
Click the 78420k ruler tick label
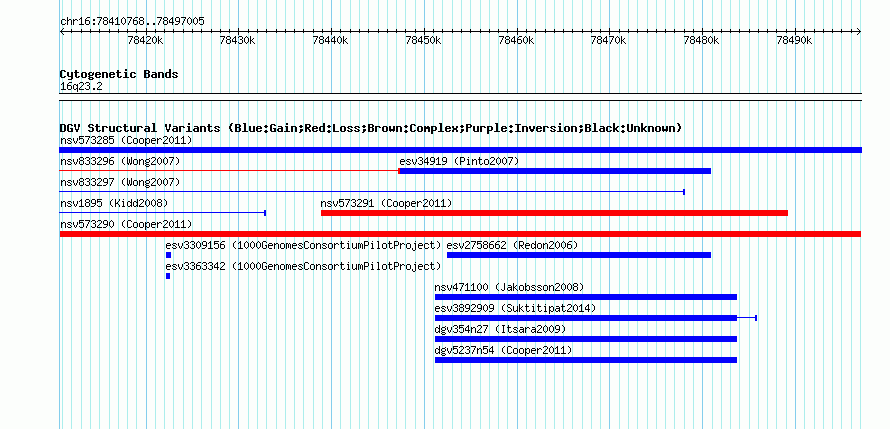click(x=146, y=40)
